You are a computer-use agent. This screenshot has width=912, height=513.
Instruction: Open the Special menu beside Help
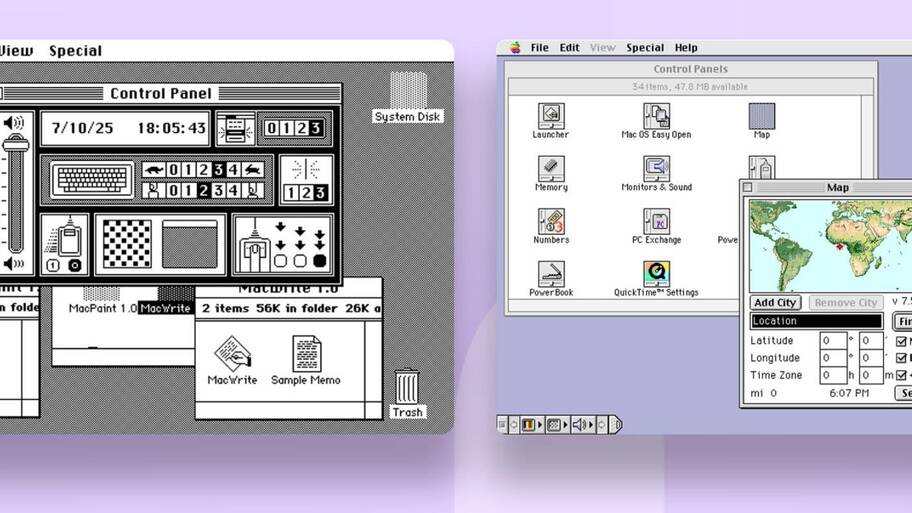click(x=645, y=48)
